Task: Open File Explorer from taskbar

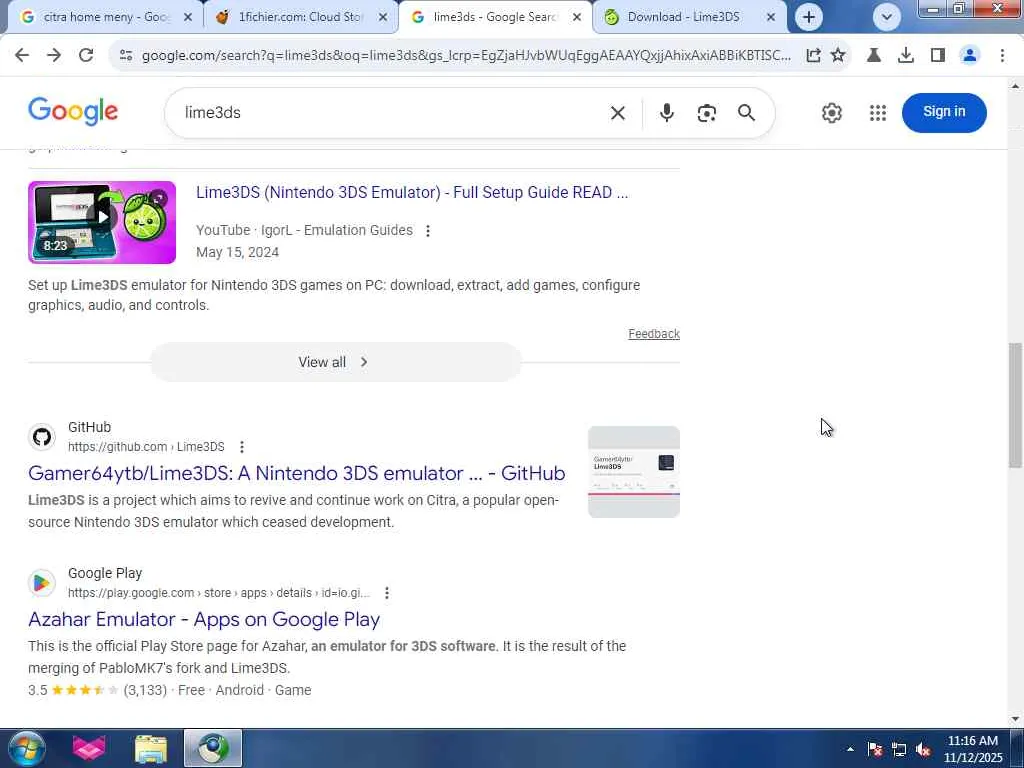Action: (x=151, y=748)
